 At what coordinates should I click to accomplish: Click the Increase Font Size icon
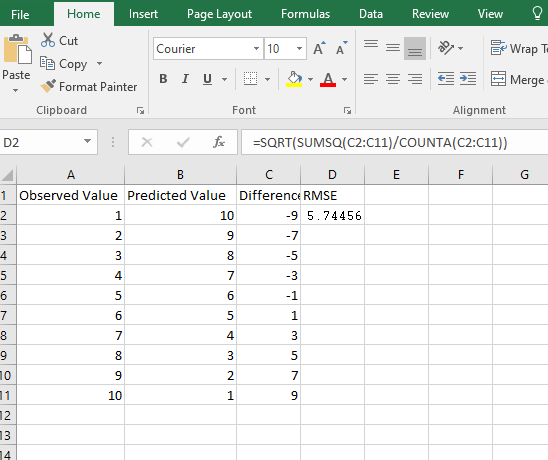pyautogui.click(x=319, y=48)
